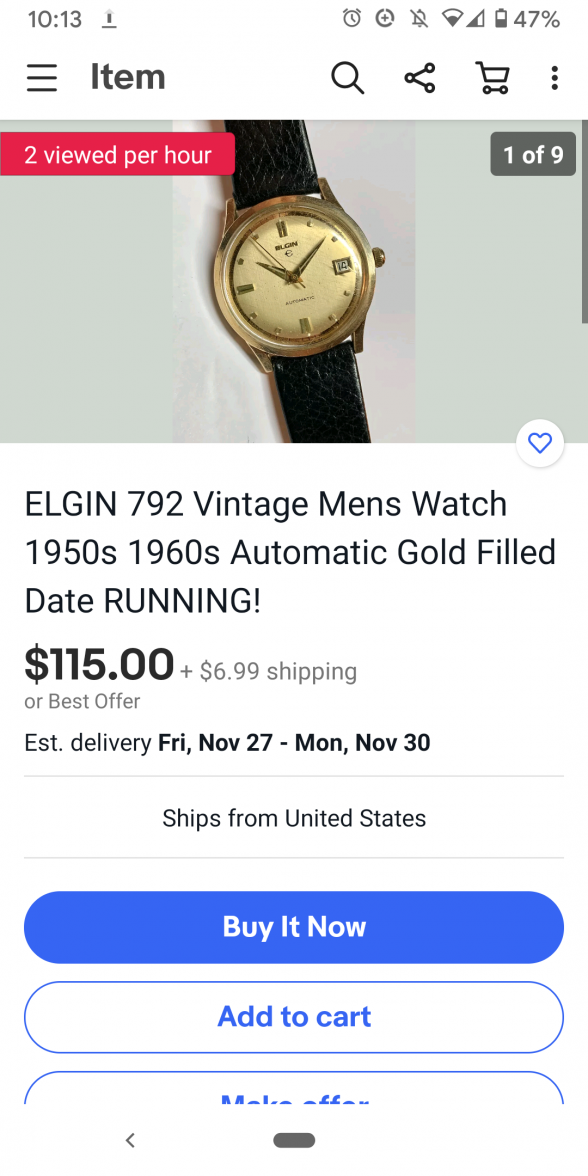Image resolution: width=588 pixels, height=1176 pixels.
Task: Open the three-dot overflow menu
Action: point(554,77)
